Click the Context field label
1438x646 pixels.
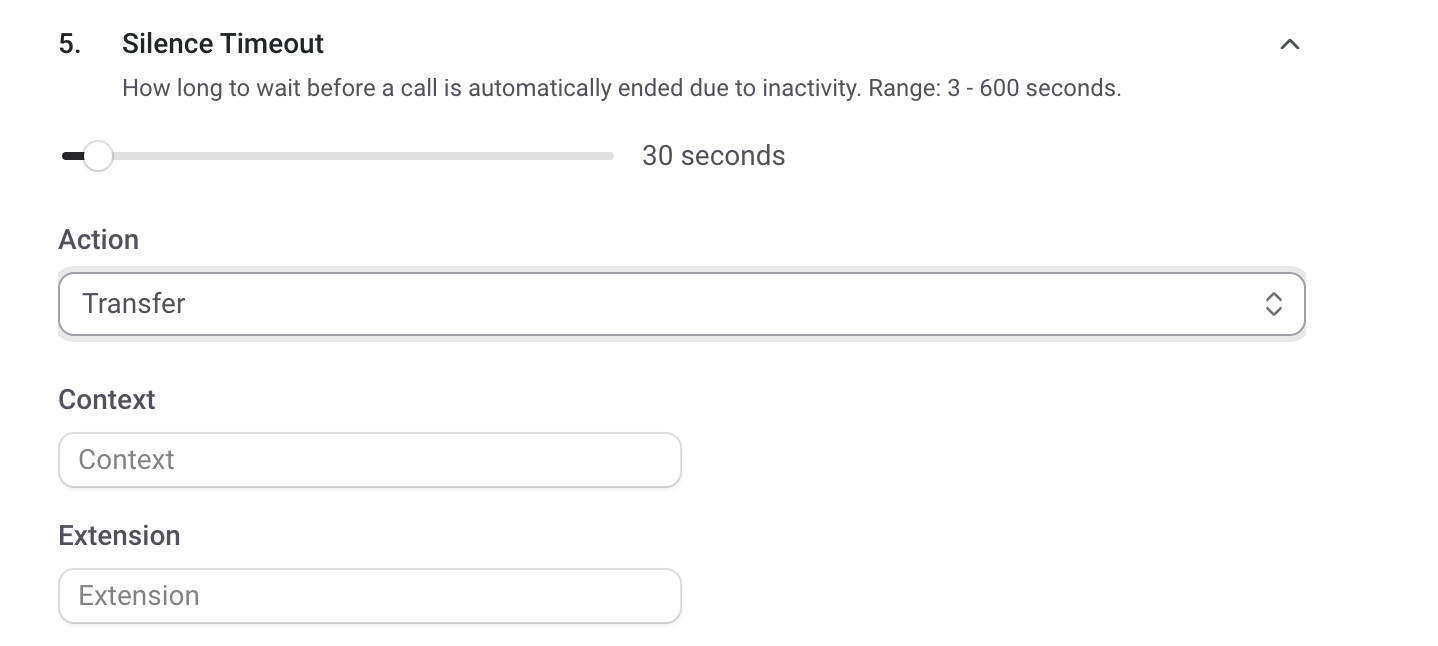[106, 399]
